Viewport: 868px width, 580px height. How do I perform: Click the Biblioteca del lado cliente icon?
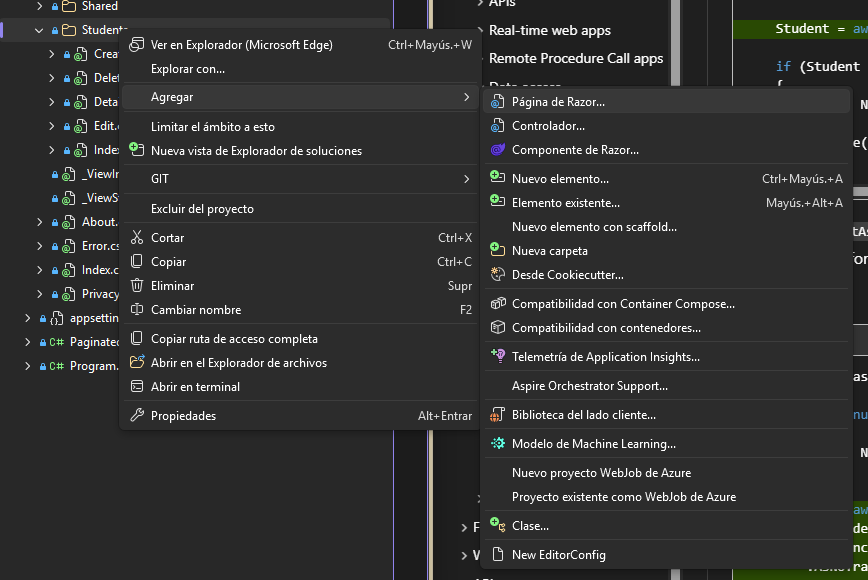(x=497, y=415)
